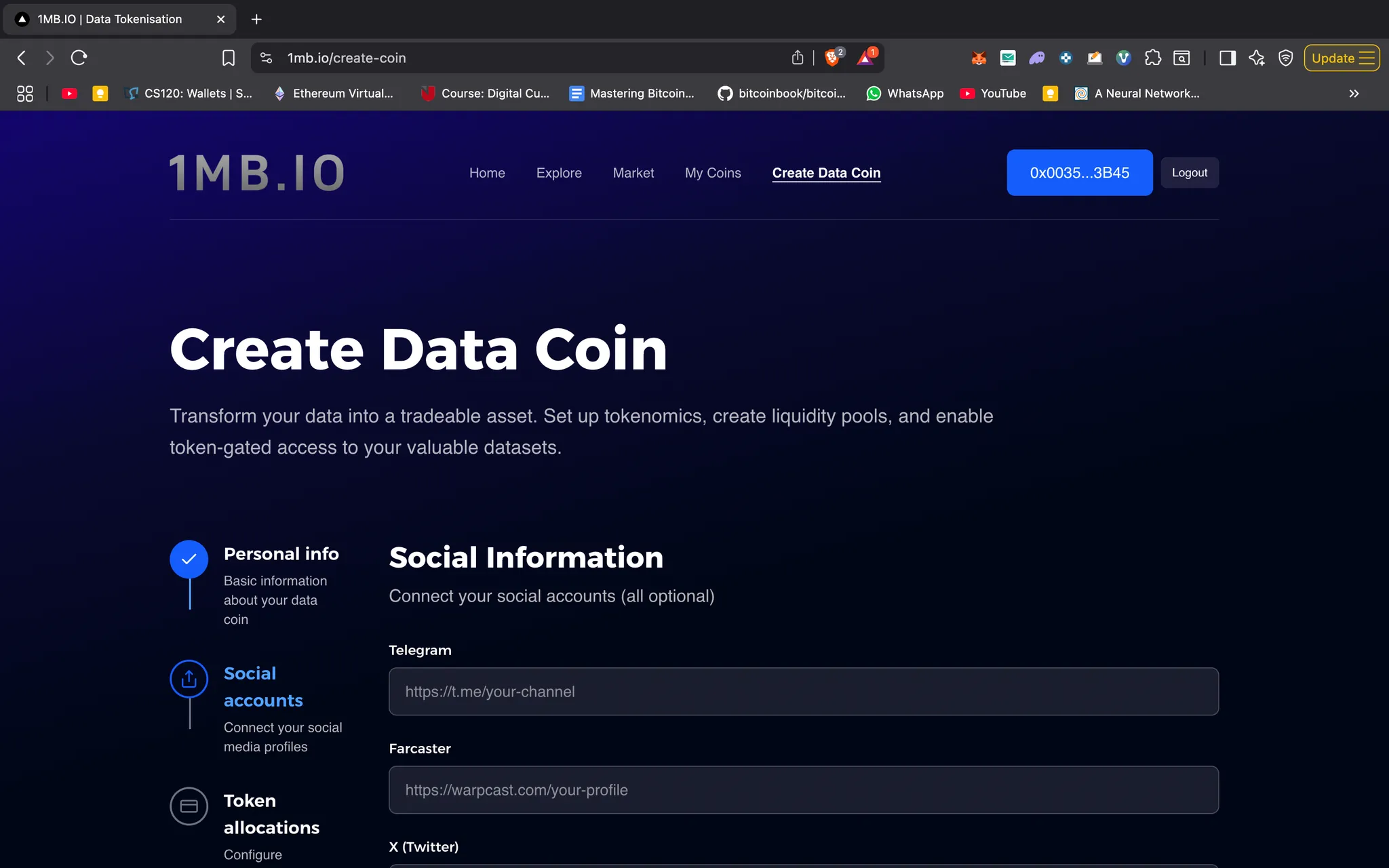
Task: Click the share icon in address bar
Action: tap(798, 58)
